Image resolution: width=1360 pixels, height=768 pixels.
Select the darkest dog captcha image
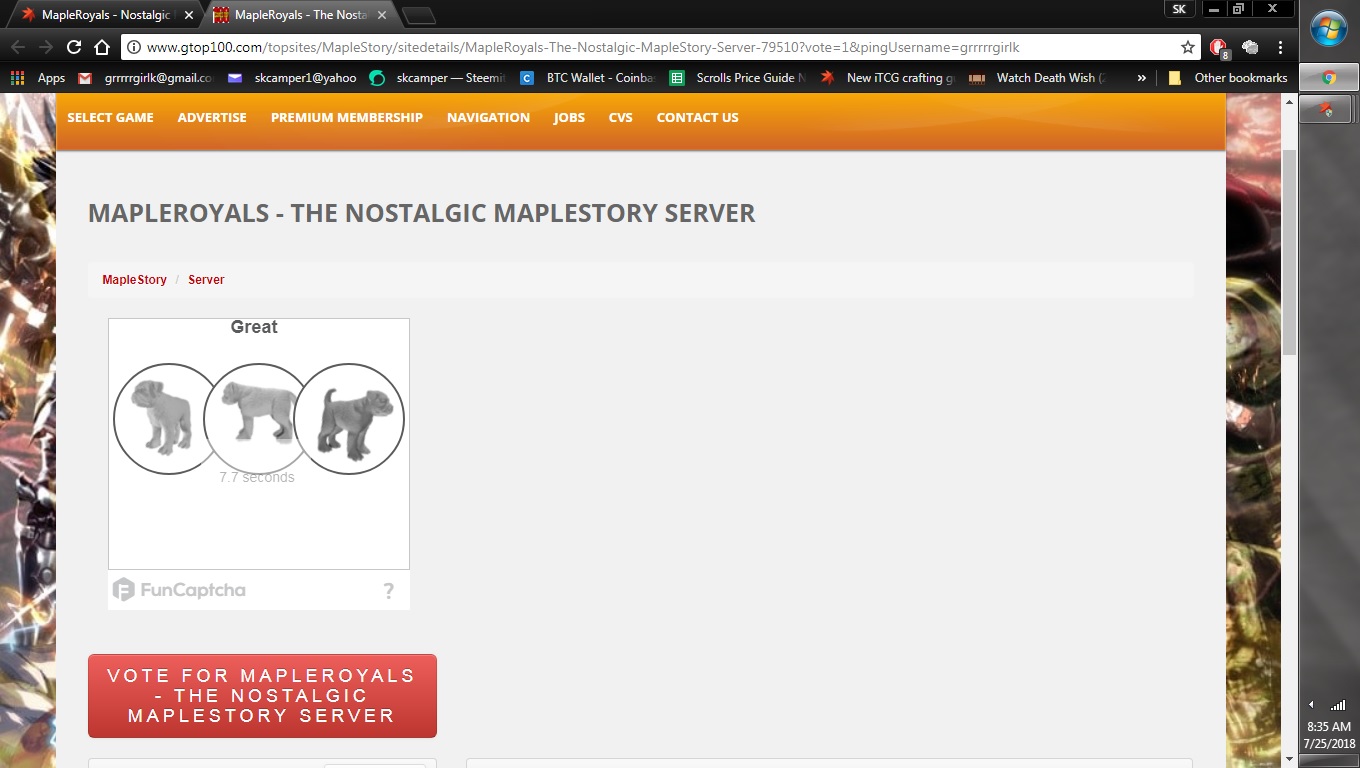click(349, 419)
